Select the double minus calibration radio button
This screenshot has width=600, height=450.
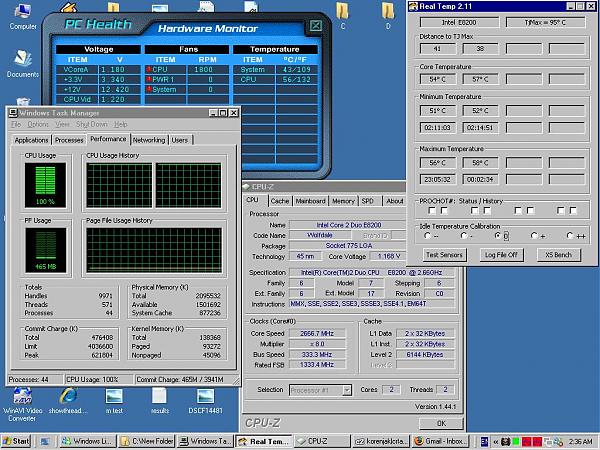[x=427, y=236]
